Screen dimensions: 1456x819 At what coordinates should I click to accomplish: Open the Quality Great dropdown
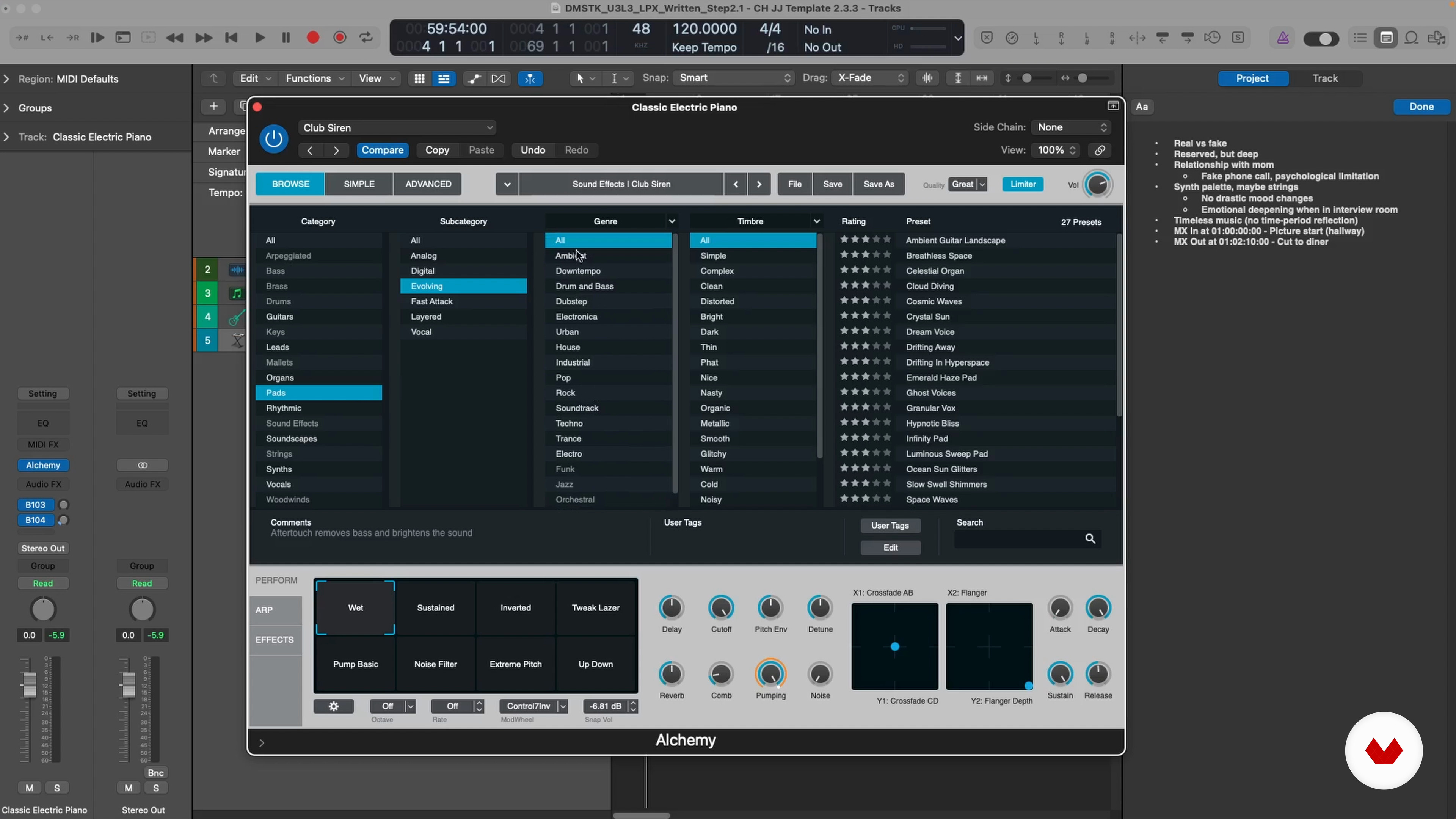click(x=968, y=184)
